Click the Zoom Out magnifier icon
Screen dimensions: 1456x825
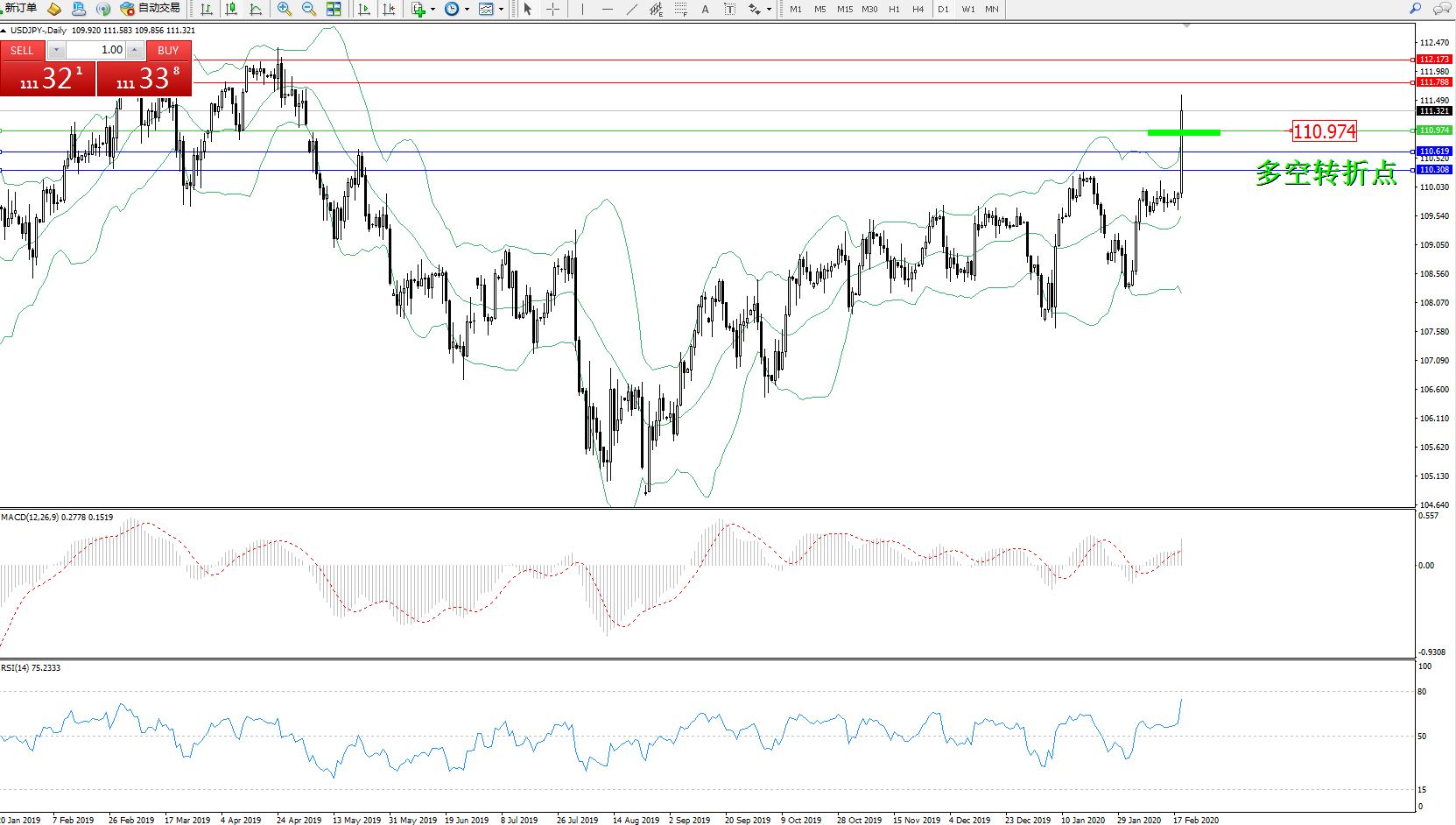point(309,9)
